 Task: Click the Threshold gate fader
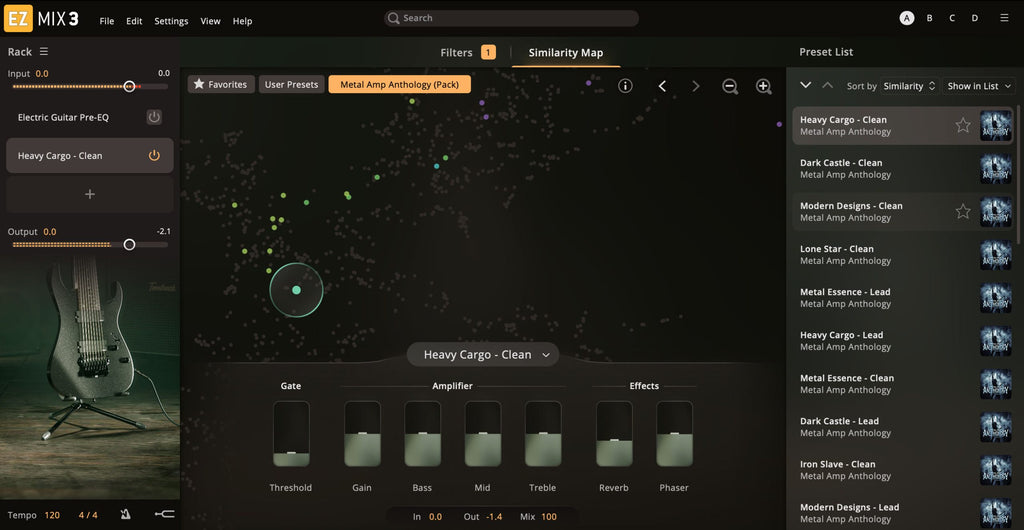coord(291,434)
